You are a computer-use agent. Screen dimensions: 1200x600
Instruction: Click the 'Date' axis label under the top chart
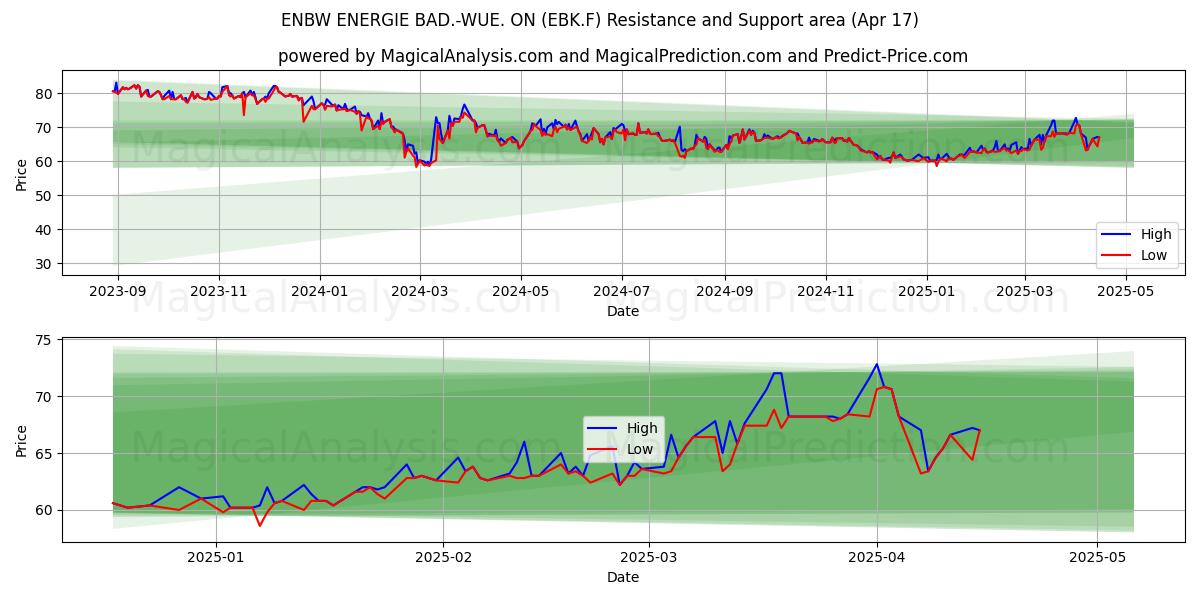[623, 311]
